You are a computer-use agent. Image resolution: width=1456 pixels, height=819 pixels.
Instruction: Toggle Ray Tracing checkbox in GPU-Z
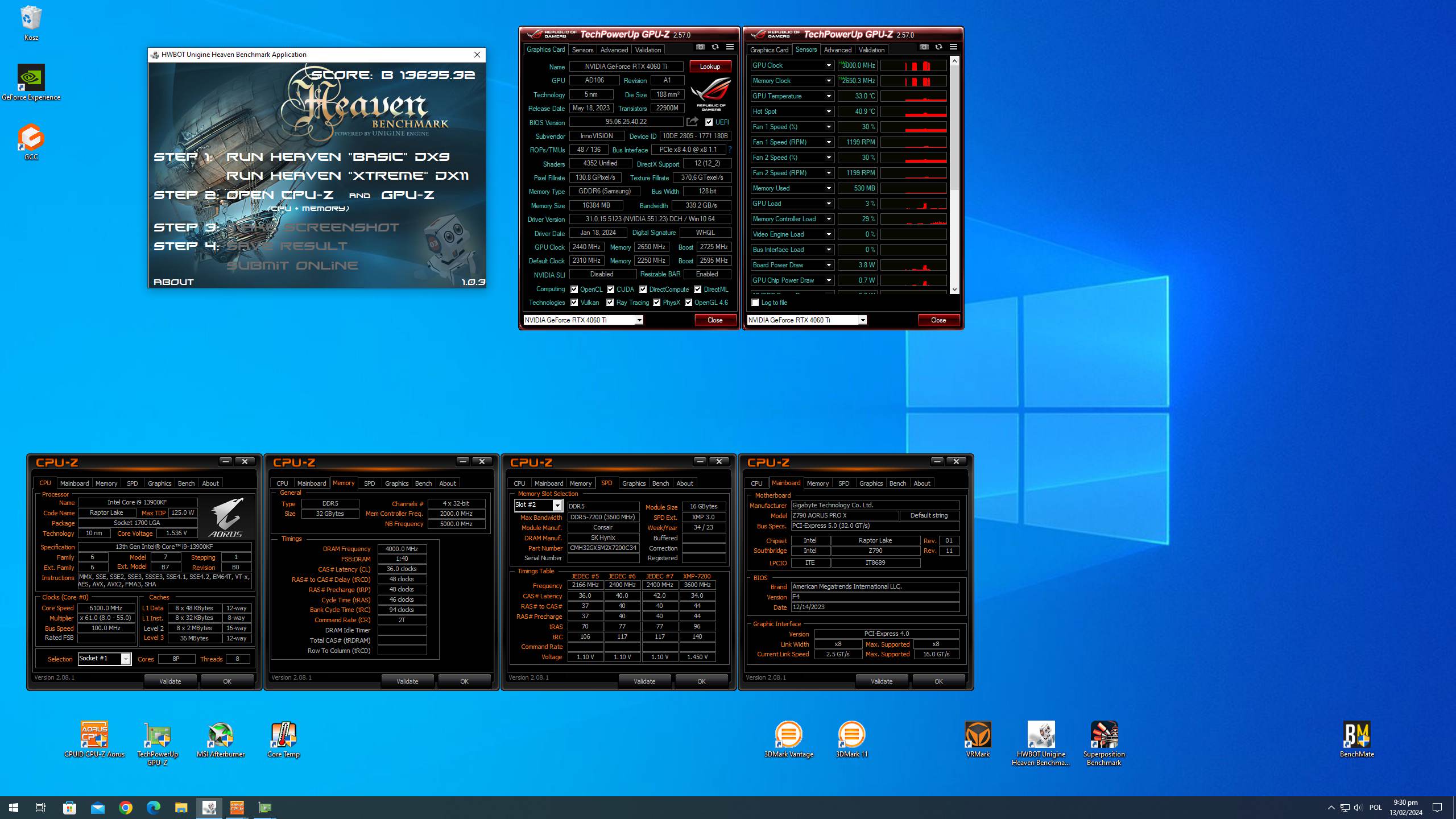click(x=610, y=303)
